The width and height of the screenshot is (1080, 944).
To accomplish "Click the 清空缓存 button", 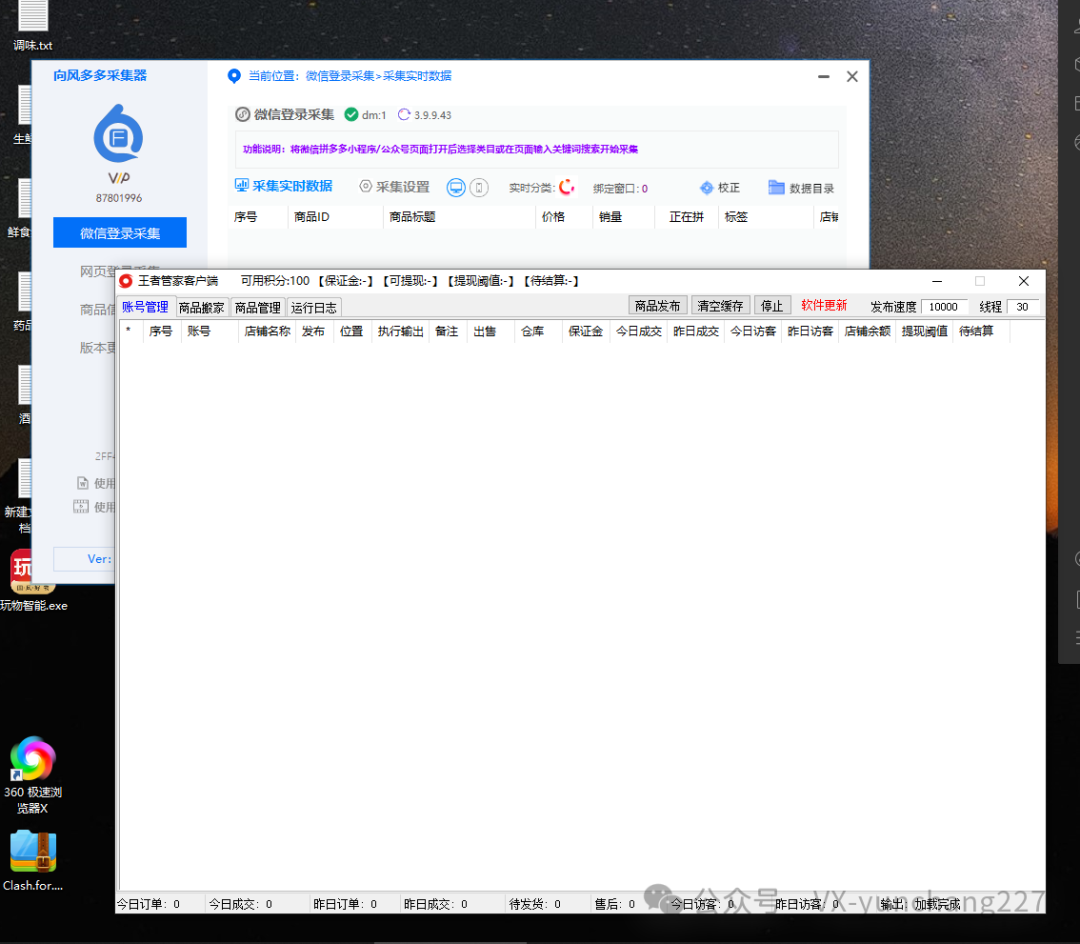I will 720,306.
